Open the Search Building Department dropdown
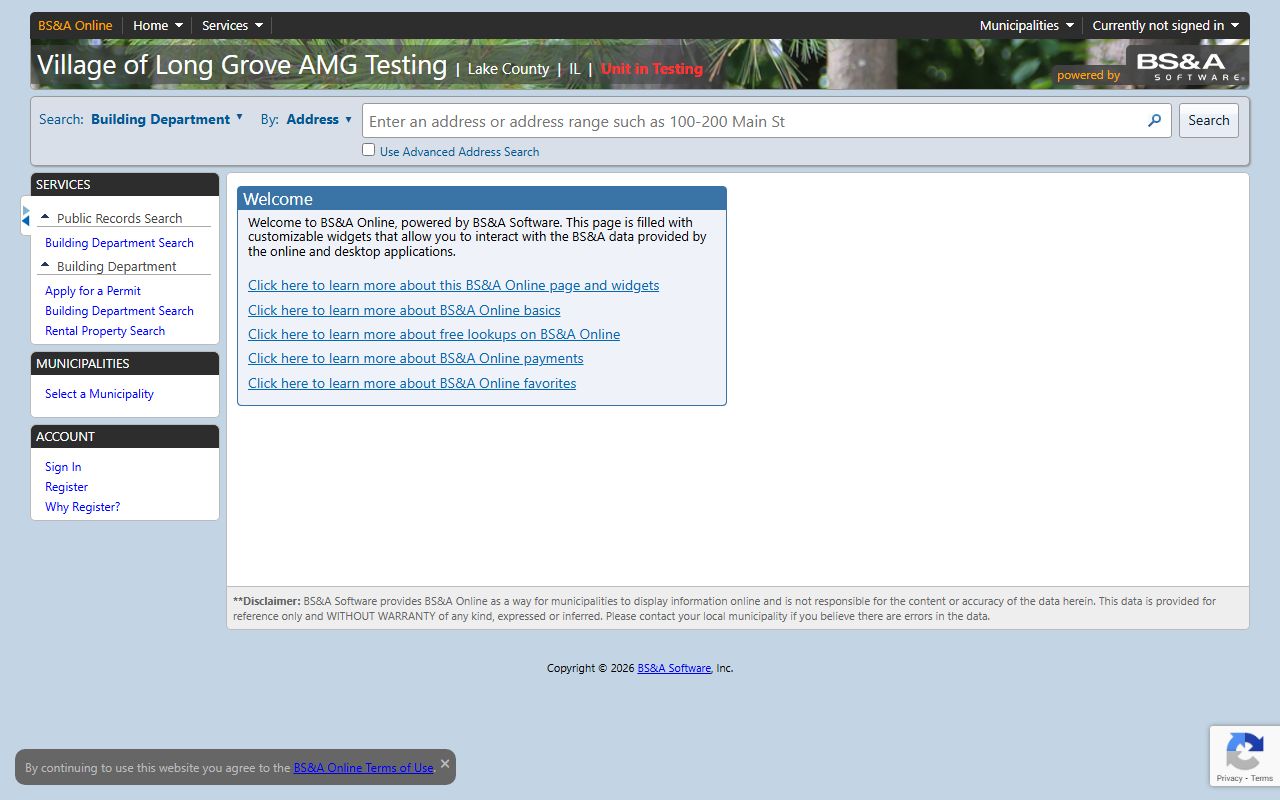The width and height of the screenshot is (1280, 800). (167, 119)
